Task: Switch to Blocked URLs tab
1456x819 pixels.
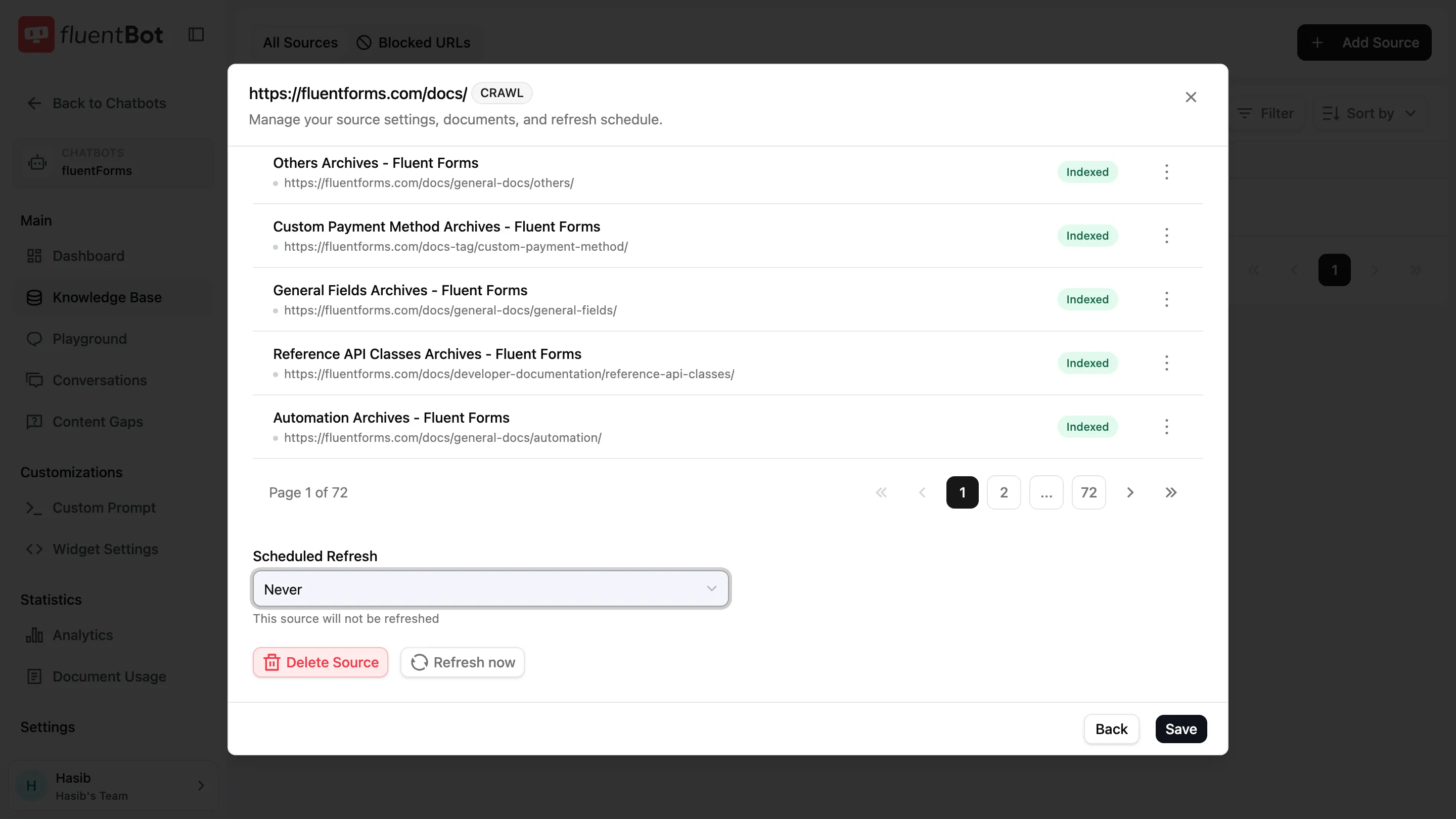Action: pyautogui.click(x=413, y=42)
